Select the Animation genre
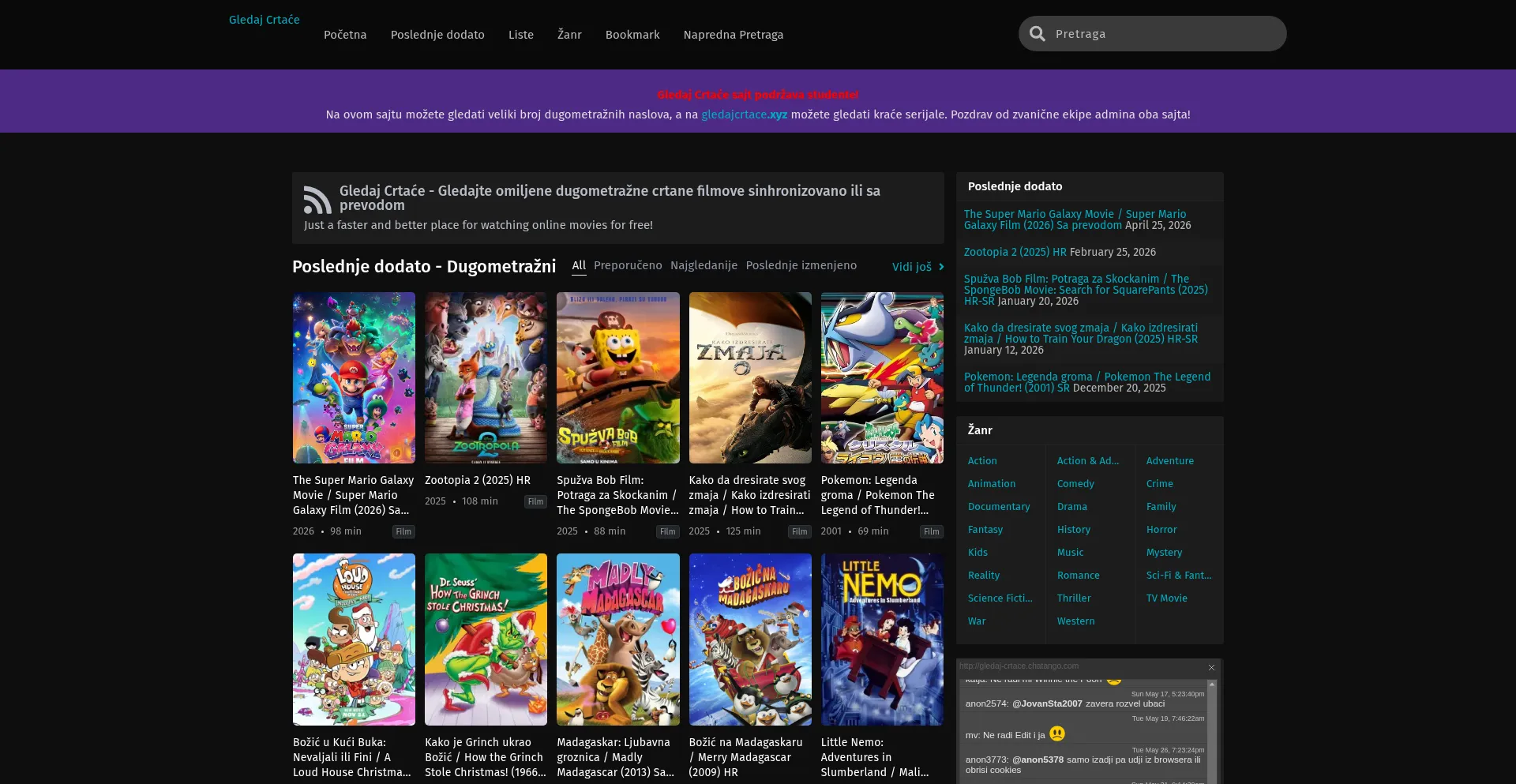1516x784 pixels. pyautogui.click(x=992, y=484)
